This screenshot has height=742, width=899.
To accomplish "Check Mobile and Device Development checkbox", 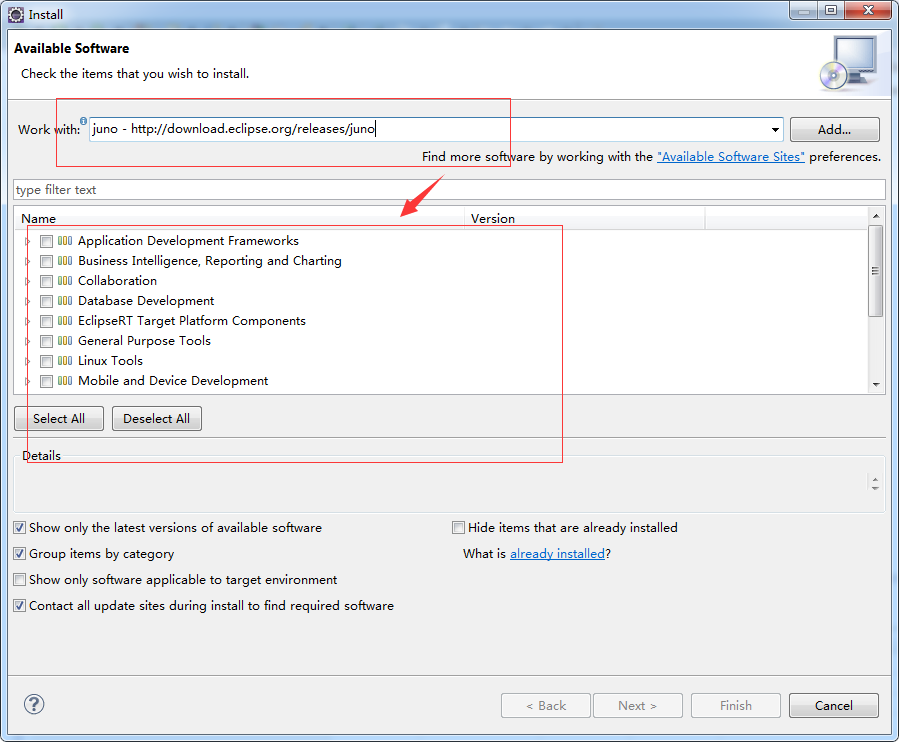I will [46, 382].
